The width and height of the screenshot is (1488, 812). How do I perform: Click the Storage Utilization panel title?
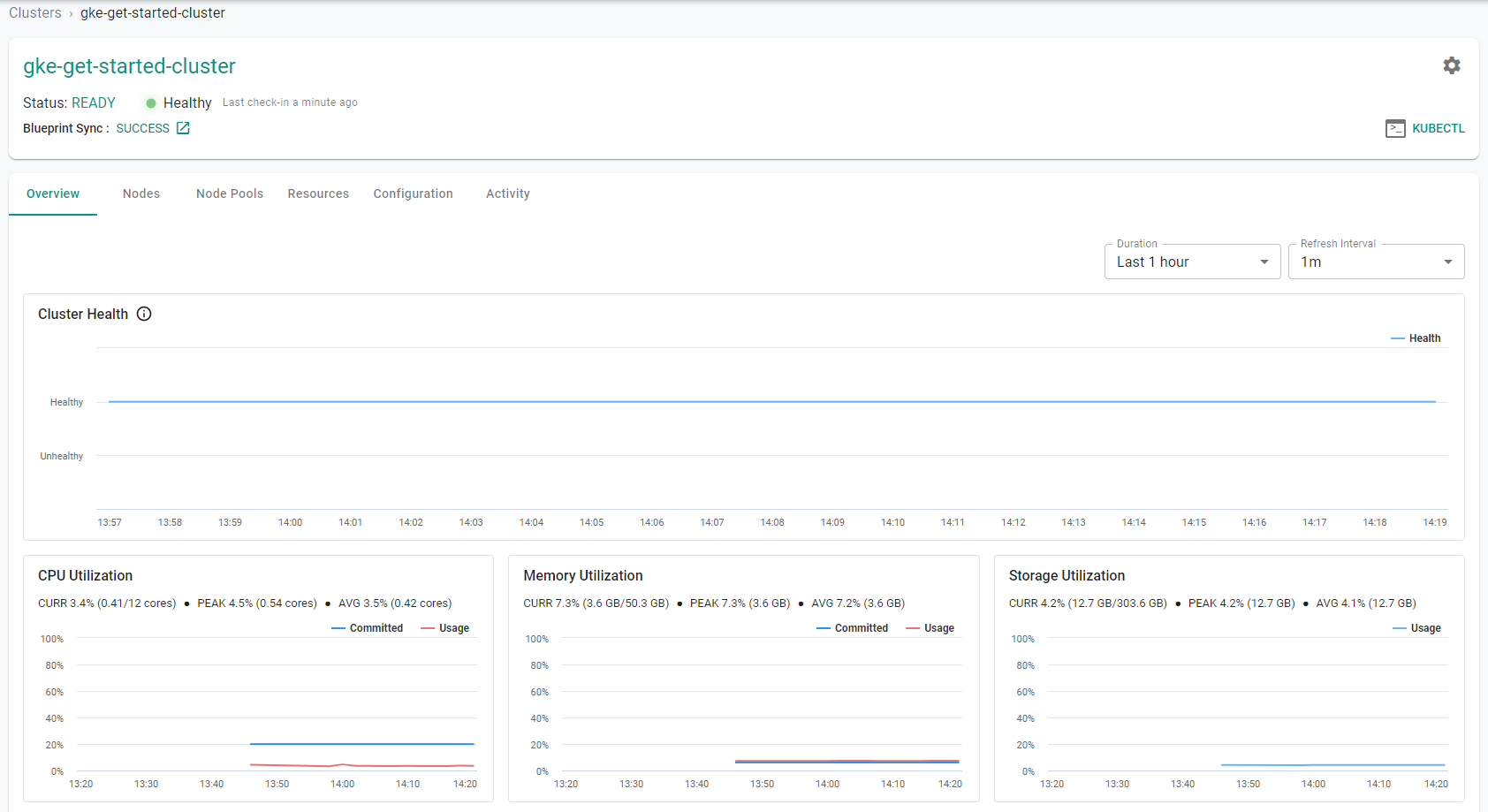1067,576
